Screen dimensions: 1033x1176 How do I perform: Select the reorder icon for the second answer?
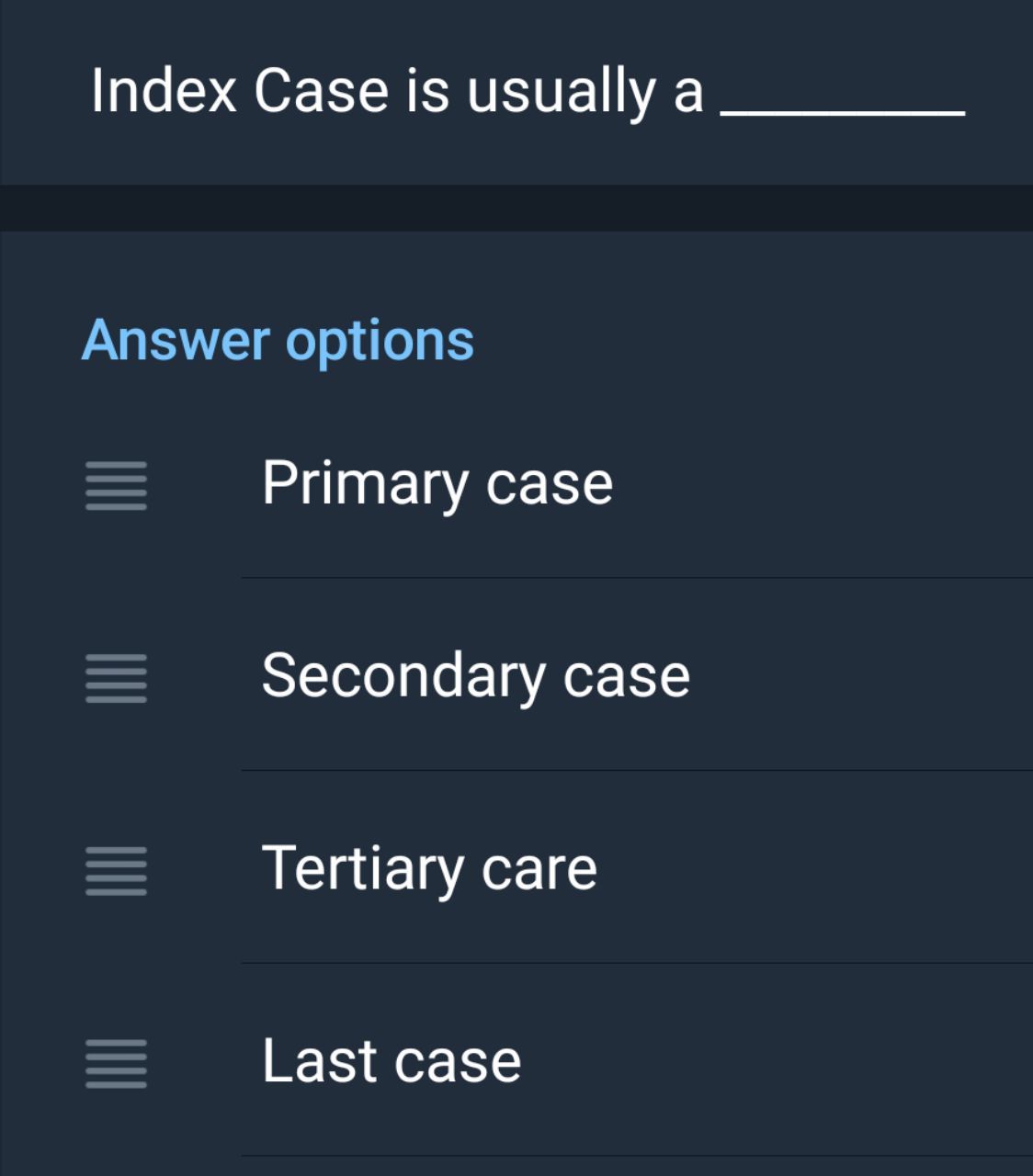pyautogui.click(x=118, y=680)
